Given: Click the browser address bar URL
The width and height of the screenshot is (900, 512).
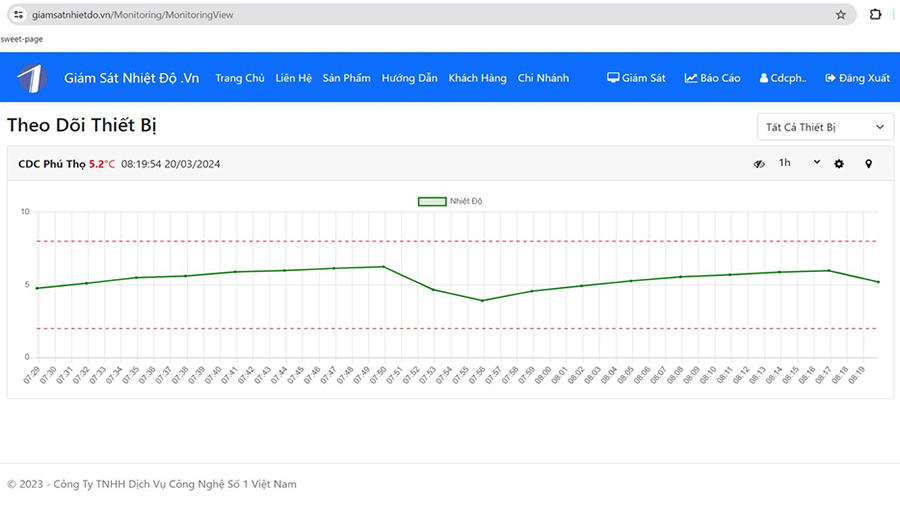Looking at the screenshot, I should tap(133, 15).
